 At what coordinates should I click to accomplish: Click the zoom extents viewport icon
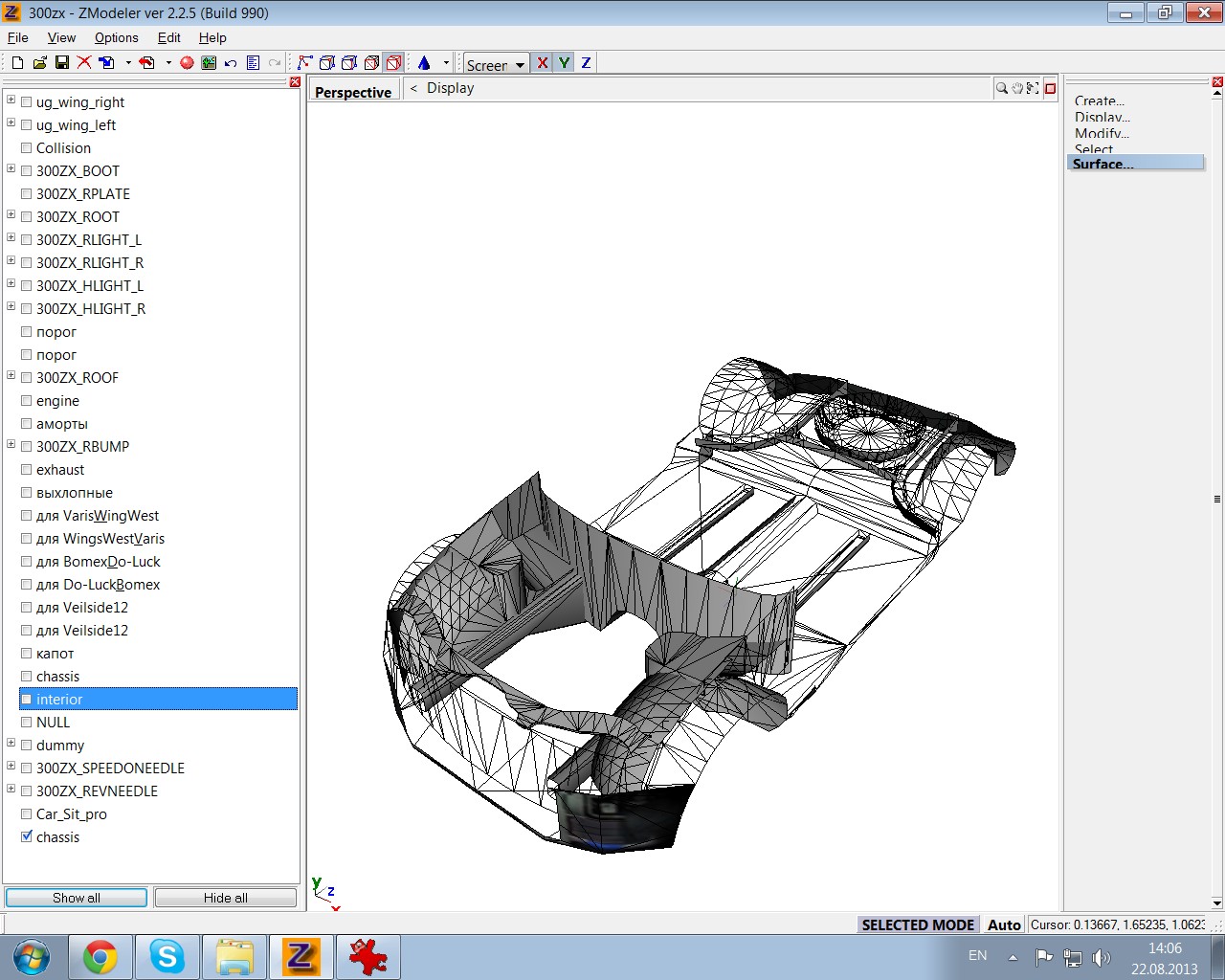click(x=1032, y=88)
